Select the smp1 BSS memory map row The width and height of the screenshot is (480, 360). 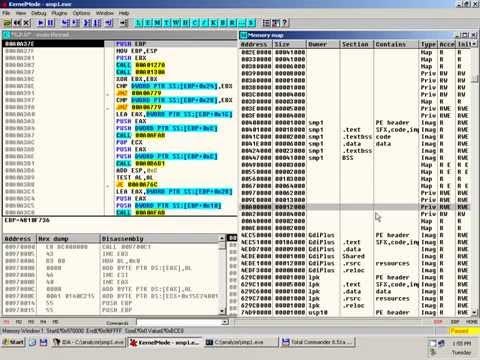click(x=355, y=158)
